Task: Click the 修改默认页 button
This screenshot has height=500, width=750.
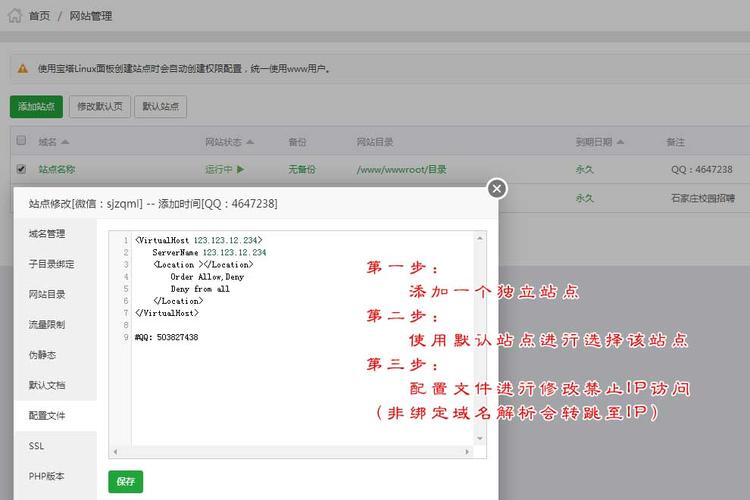Action: point(100,106)
